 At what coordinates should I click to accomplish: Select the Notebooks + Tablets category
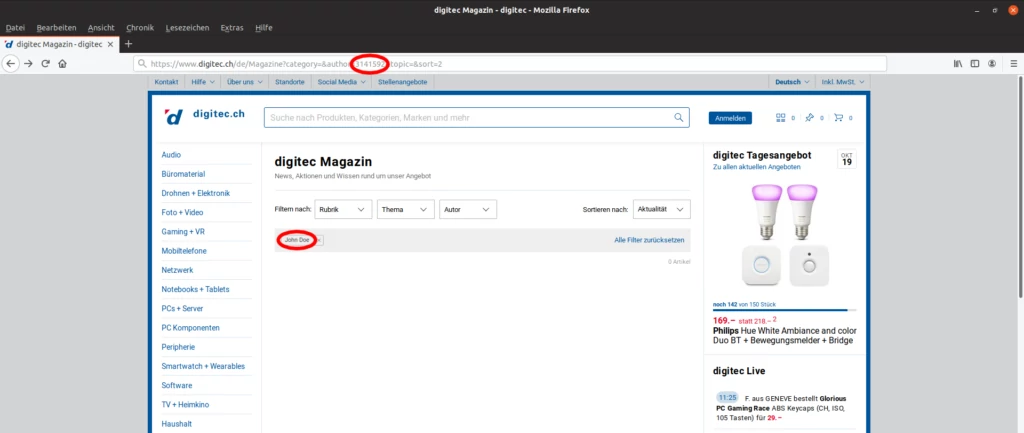click(x=195, y=289)
